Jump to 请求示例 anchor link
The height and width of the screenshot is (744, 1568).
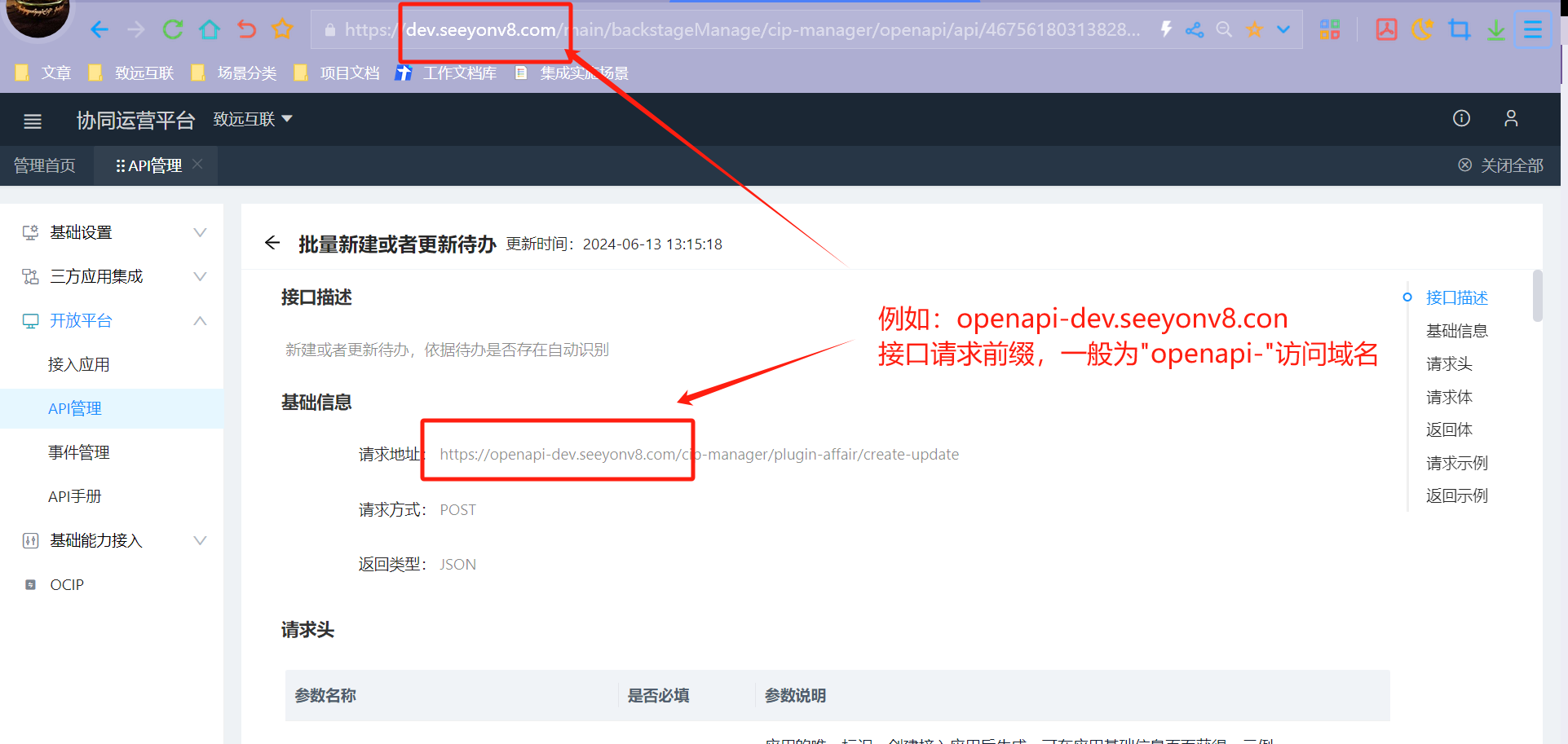tap(1456, 463)
